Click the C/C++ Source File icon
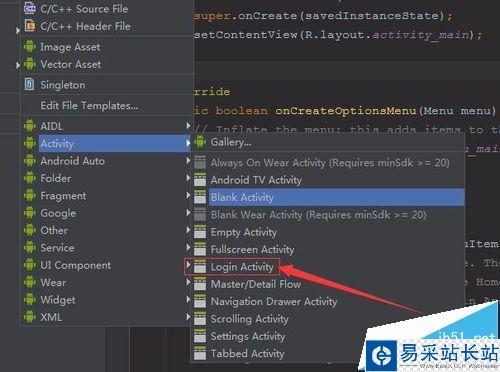Image resolution: width=500 pixels, height=372 pixels. coord(29,8)
